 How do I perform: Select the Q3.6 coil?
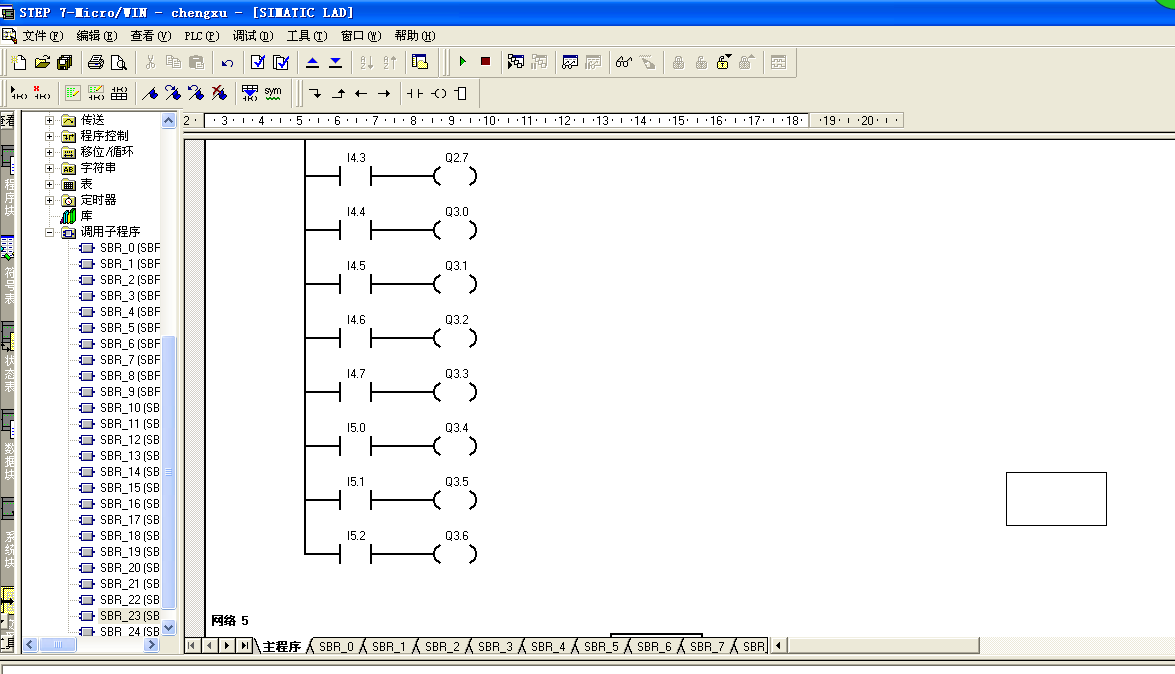[x=456, y=555]
